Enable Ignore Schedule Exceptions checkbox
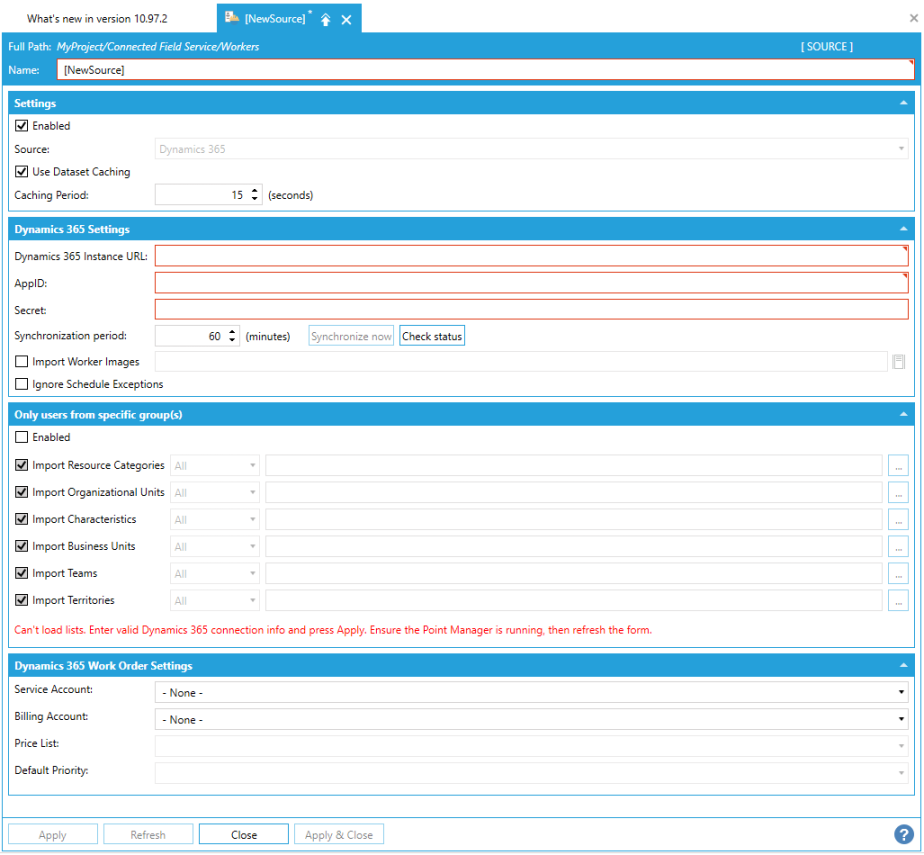 tap(22, 384)
